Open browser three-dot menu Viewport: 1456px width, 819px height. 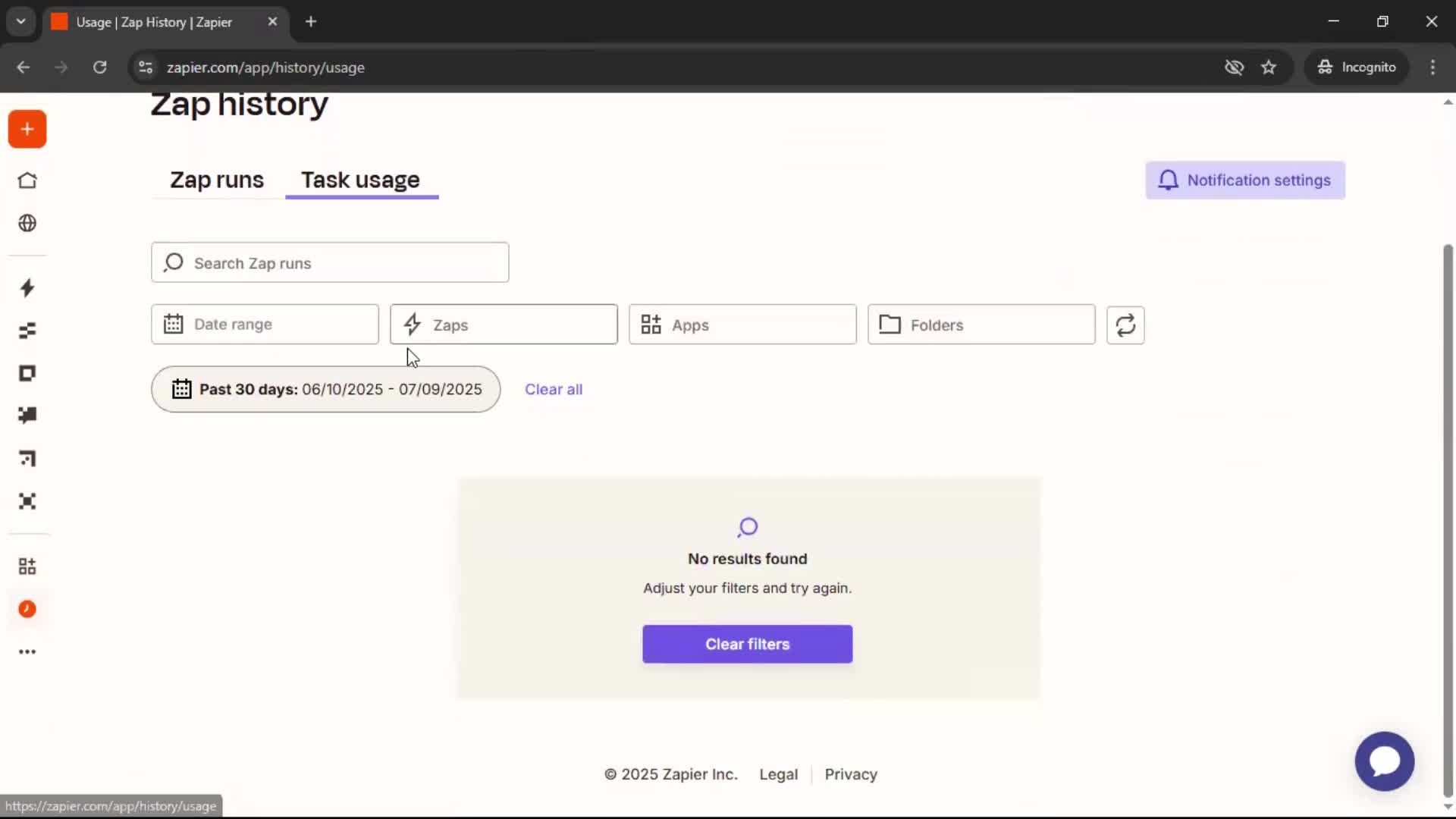pos(1432,67)
